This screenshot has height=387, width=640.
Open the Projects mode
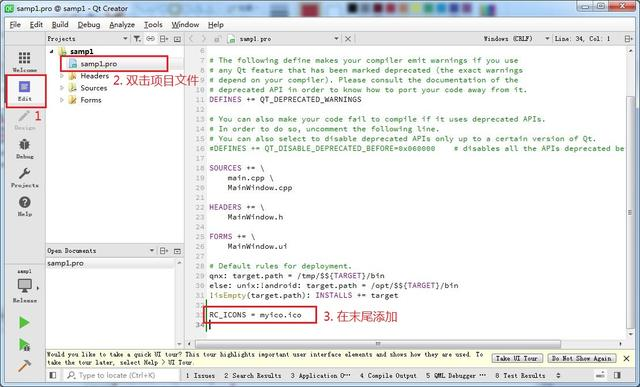pyautogui.click(x=24, y=177)
